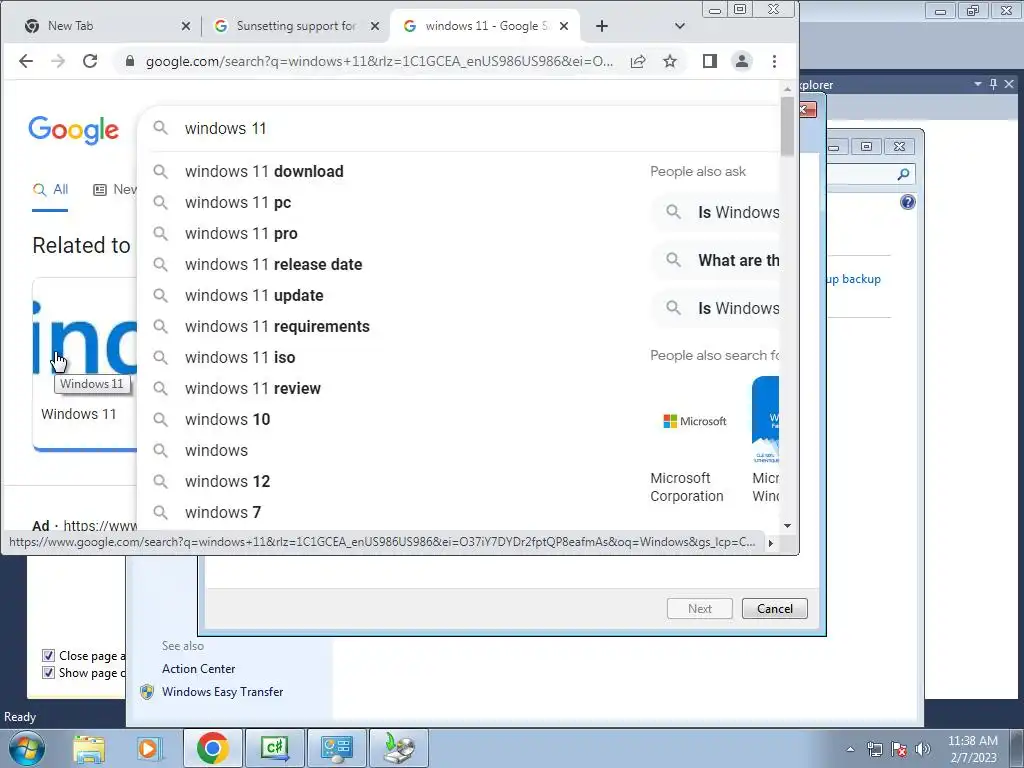The height and width of the screenshot is (768, 1024).
Task: Open Windows Start orb
Action: tap(26, 748)
